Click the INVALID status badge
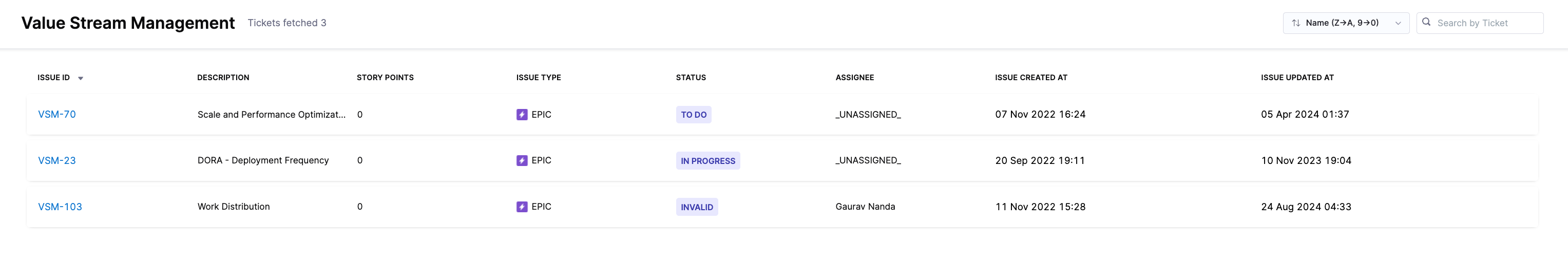 [x=696, y=207]
